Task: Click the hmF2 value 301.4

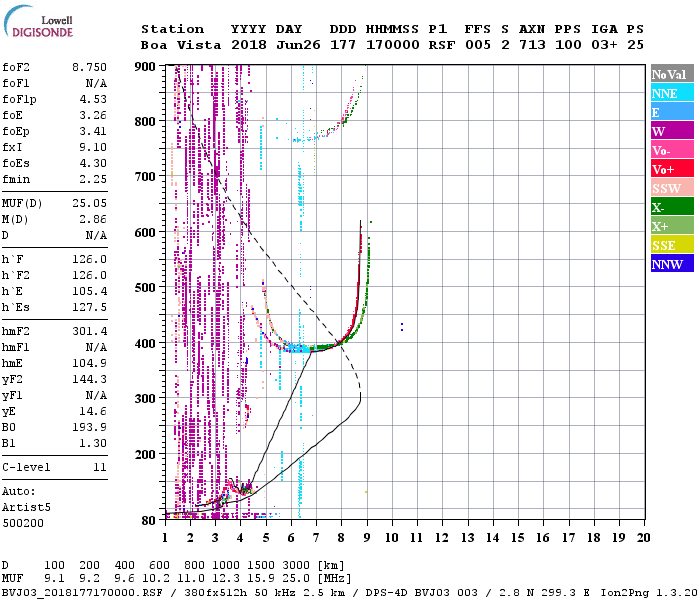Action: click(89, 332)
